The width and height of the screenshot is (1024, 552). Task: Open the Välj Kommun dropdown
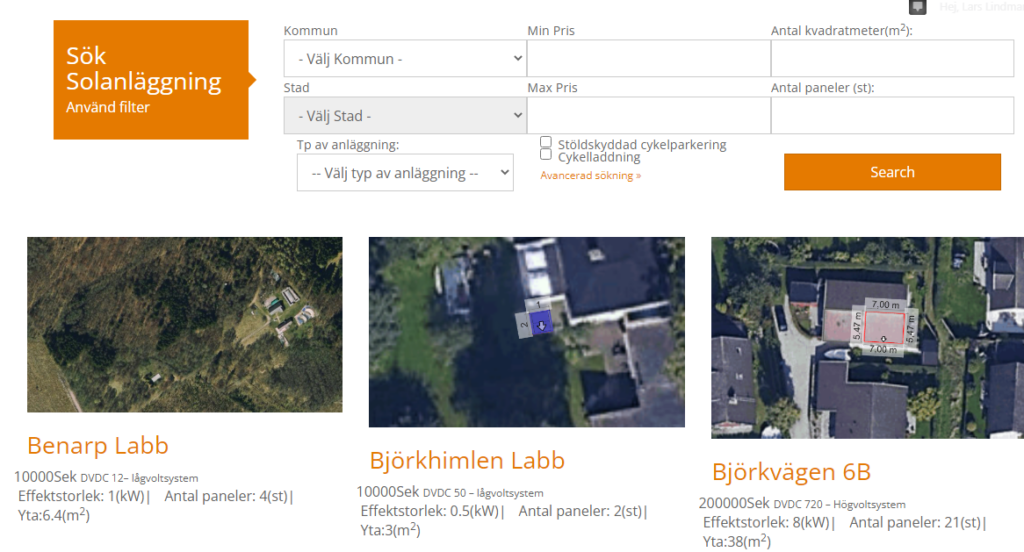click(x=405, y=59)
